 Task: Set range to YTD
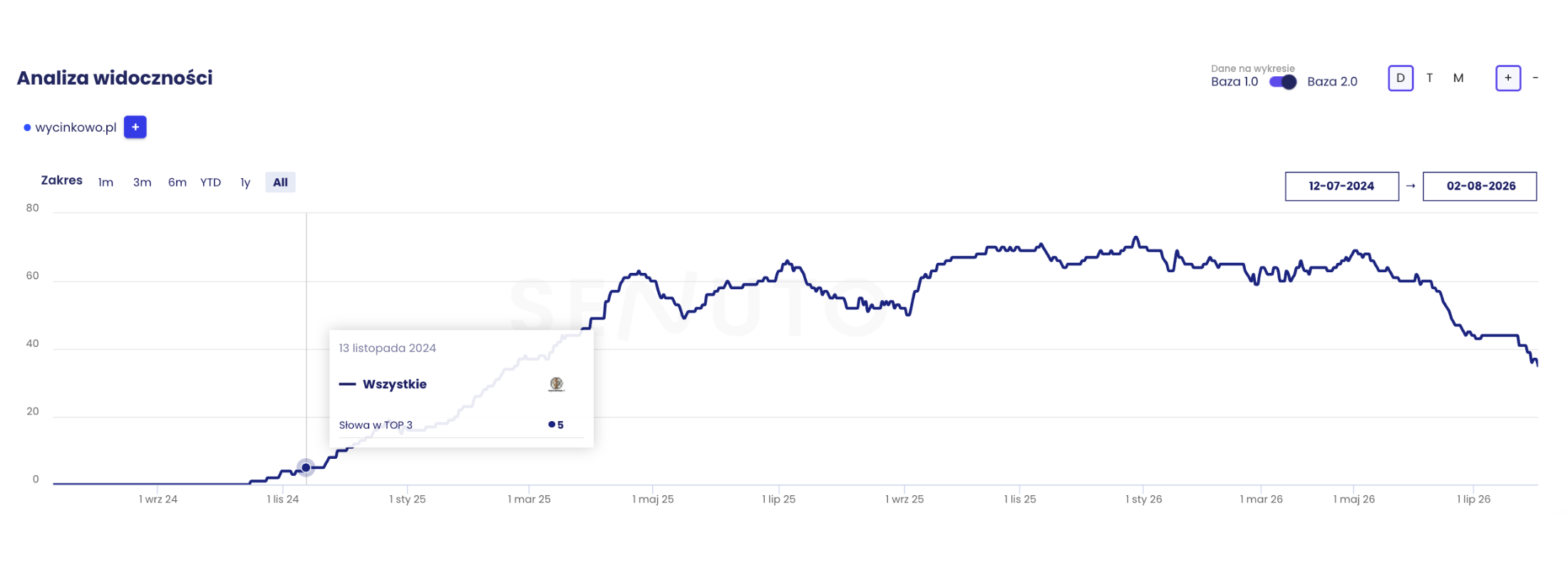coord(210,182)
